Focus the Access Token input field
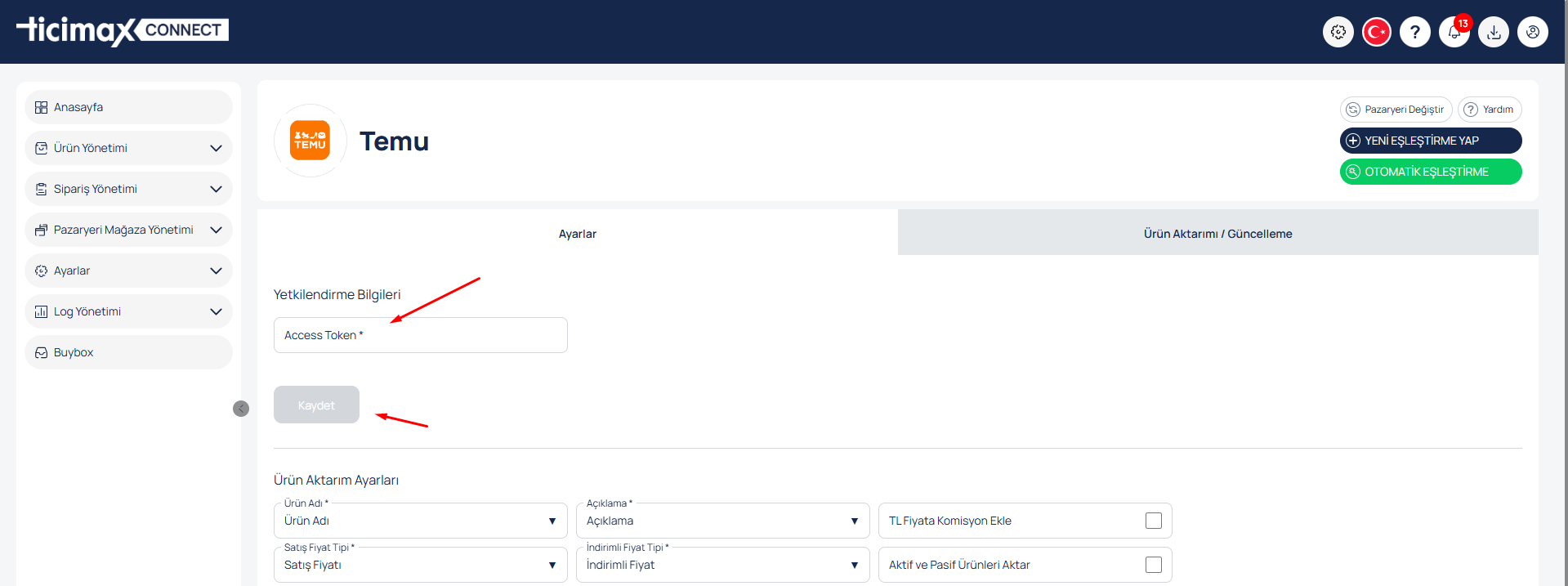1568x586 pixels. pyautogui.click(x=420, y=335)
